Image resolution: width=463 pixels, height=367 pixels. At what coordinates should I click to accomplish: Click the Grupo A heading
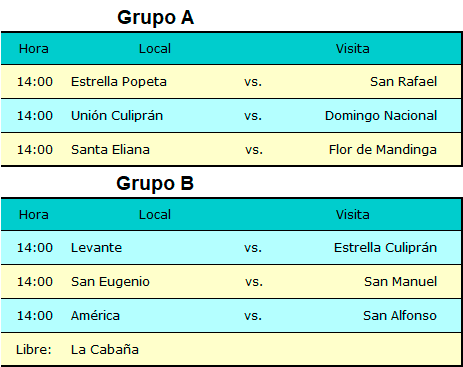pyautogui.click(x=155, y=18)
